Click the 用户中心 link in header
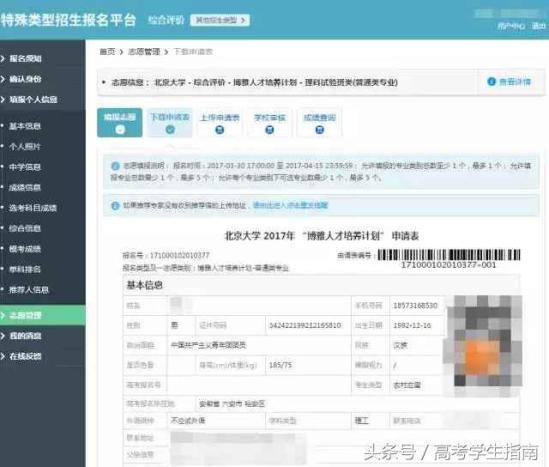549x467 pixels. point(511,26)
